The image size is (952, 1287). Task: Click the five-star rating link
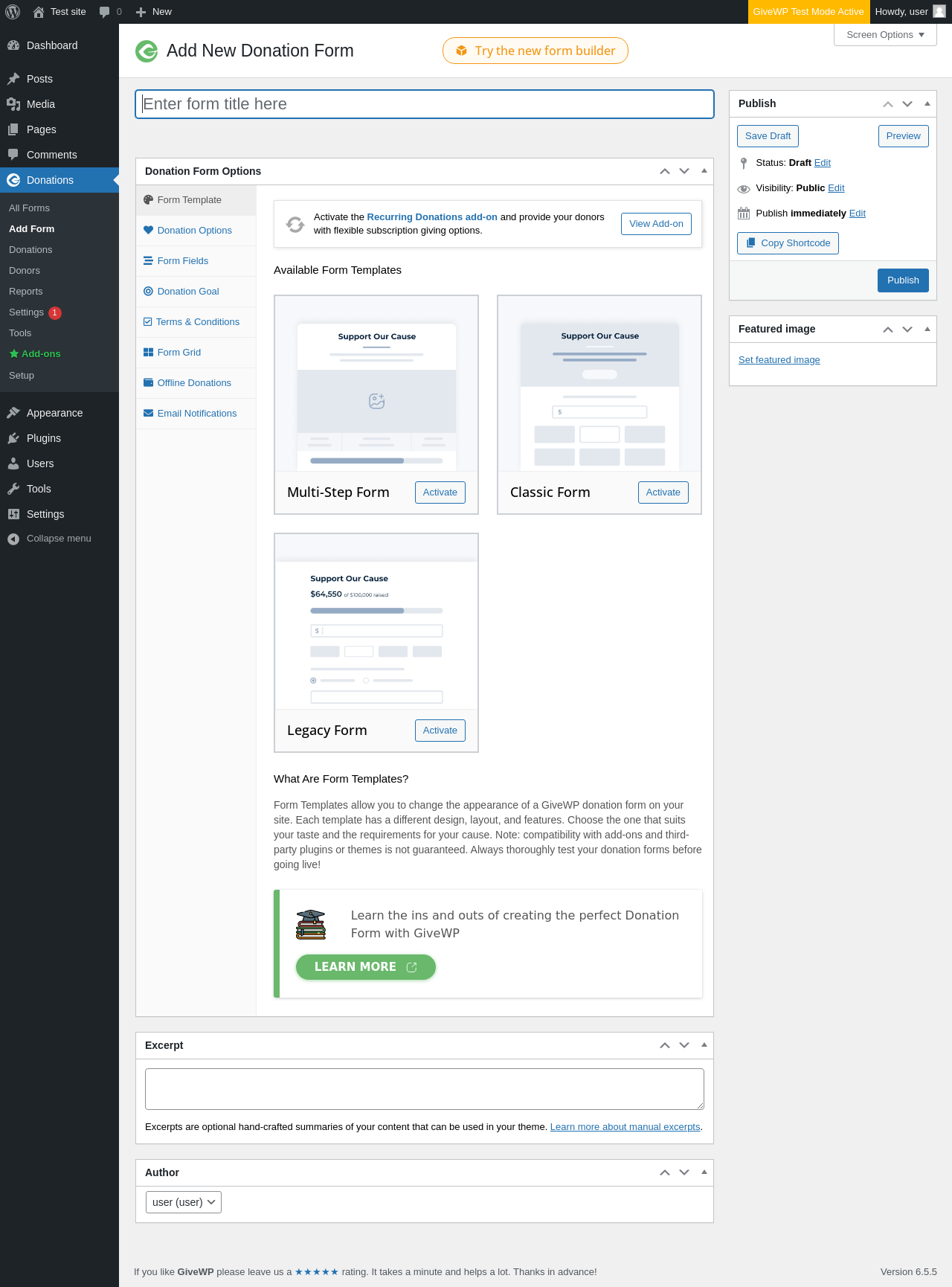coord(317,1272)
